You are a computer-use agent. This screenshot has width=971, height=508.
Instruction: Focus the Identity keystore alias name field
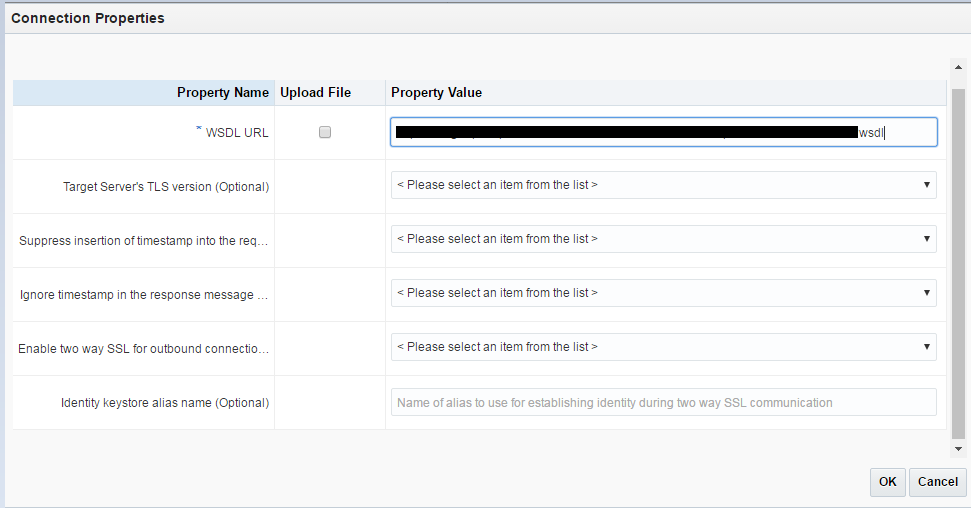point(663,402)
